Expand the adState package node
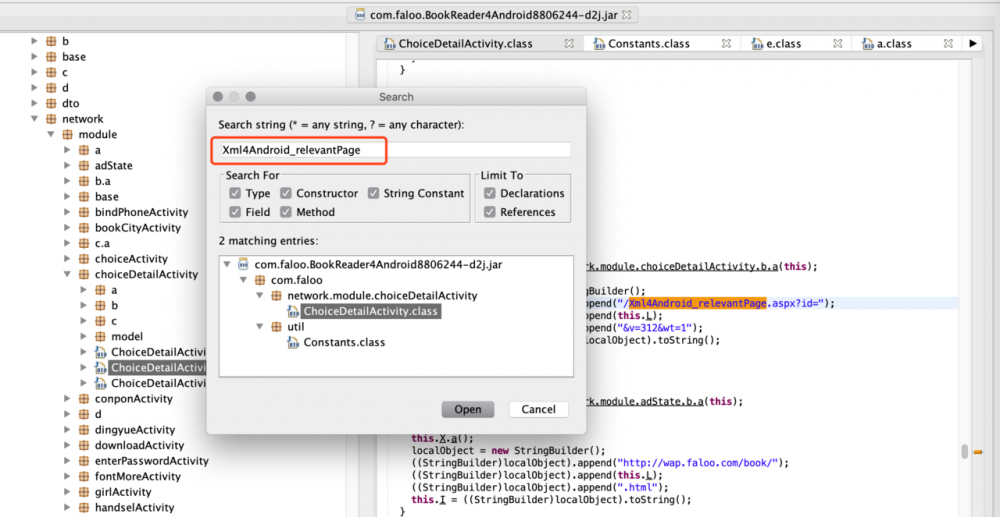This screenshot has width=1000, height=517. click(x=68, y=166)
